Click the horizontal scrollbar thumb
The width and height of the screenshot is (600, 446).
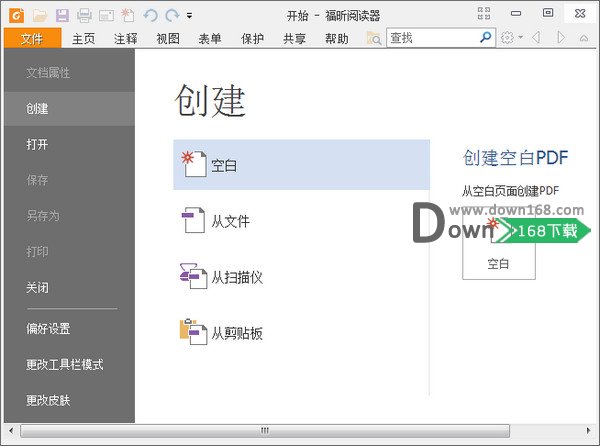[265, 431]
